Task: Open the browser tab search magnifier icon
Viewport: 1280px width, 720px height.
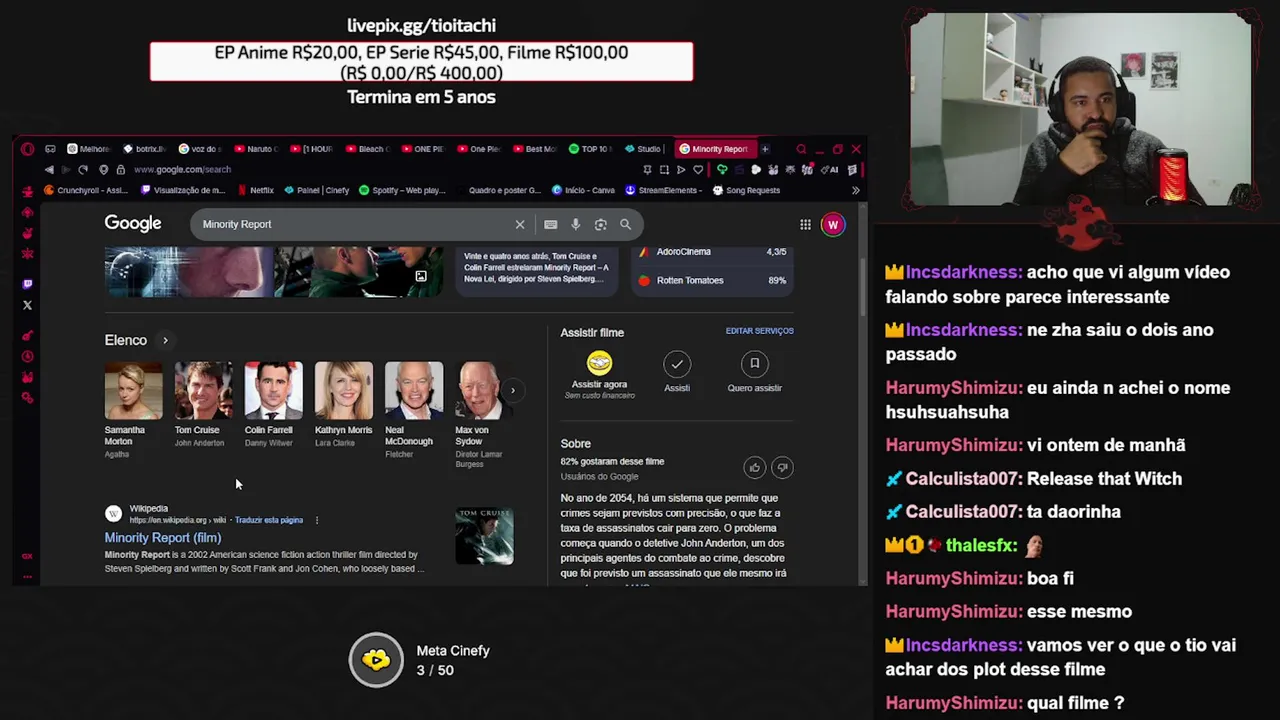Action: click(x=801, y=149)
